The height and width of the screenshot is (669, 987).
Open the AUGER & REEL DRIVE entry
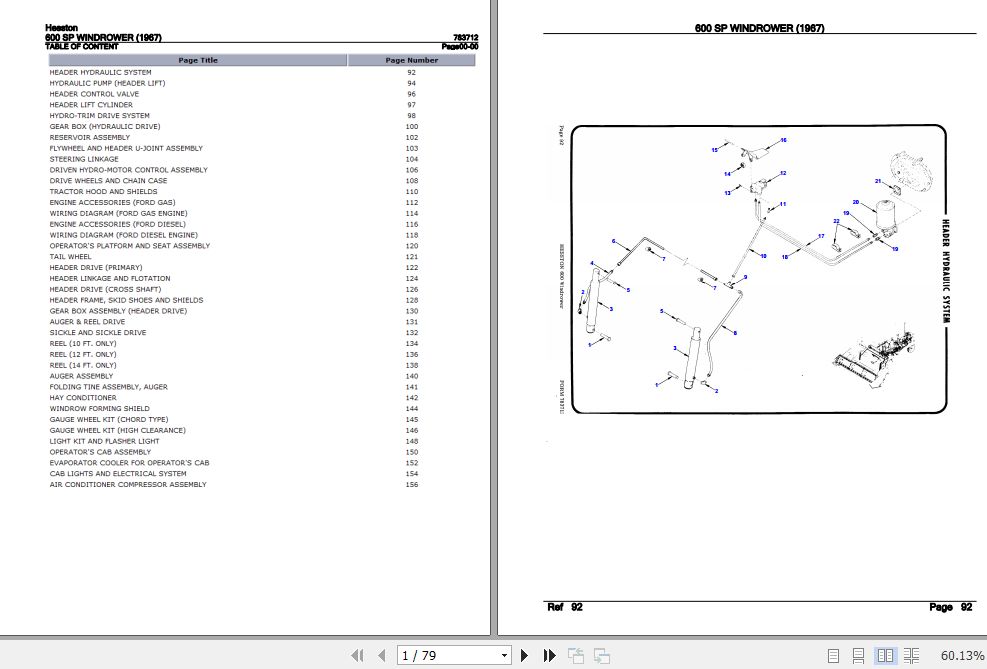88,322
